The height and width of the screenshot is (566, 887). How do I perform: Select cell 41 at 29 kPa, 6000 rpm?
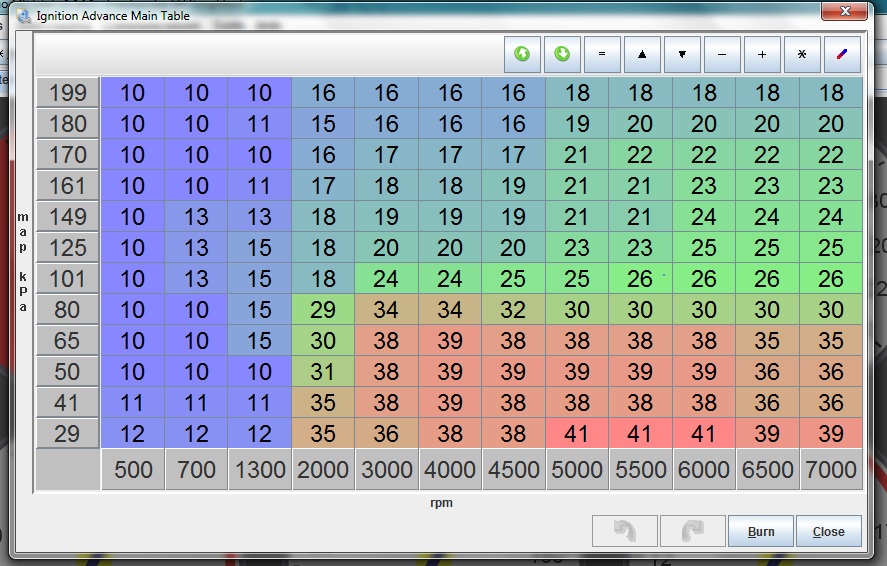click(x=704, y=434)
